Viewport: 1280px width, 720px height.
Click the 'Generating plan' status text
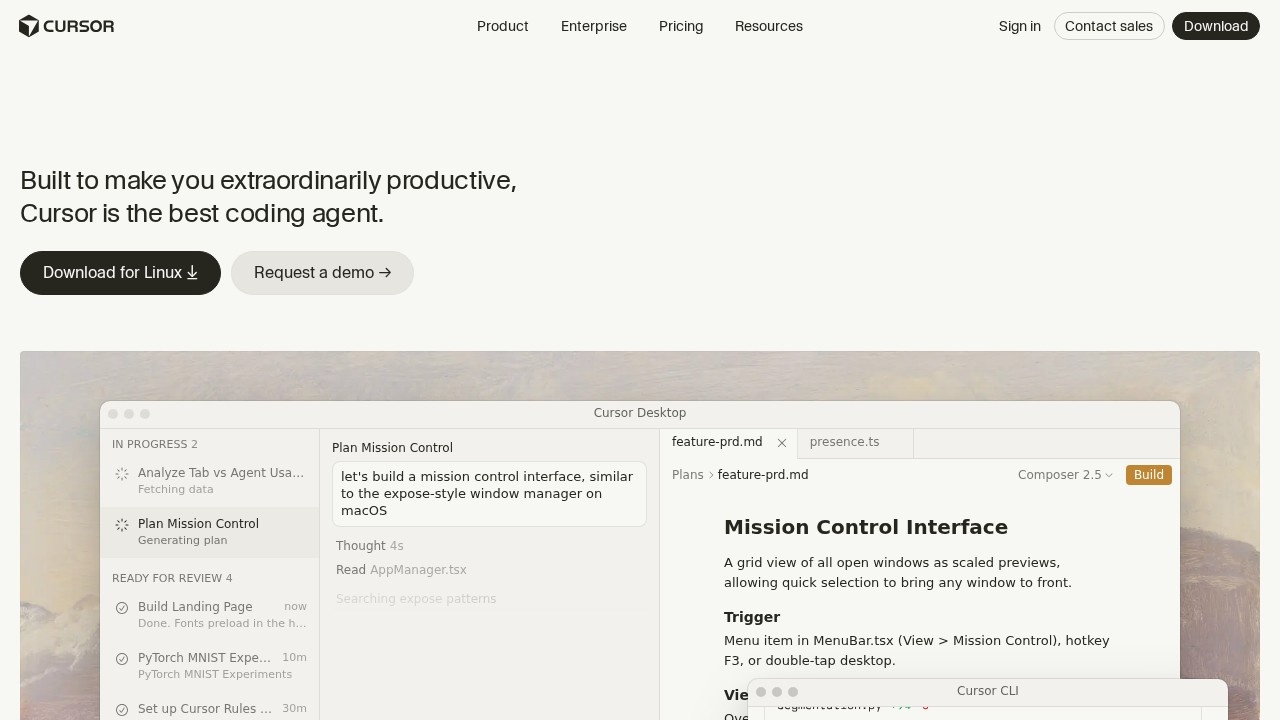pyautogui.click(x=182, y=540)
